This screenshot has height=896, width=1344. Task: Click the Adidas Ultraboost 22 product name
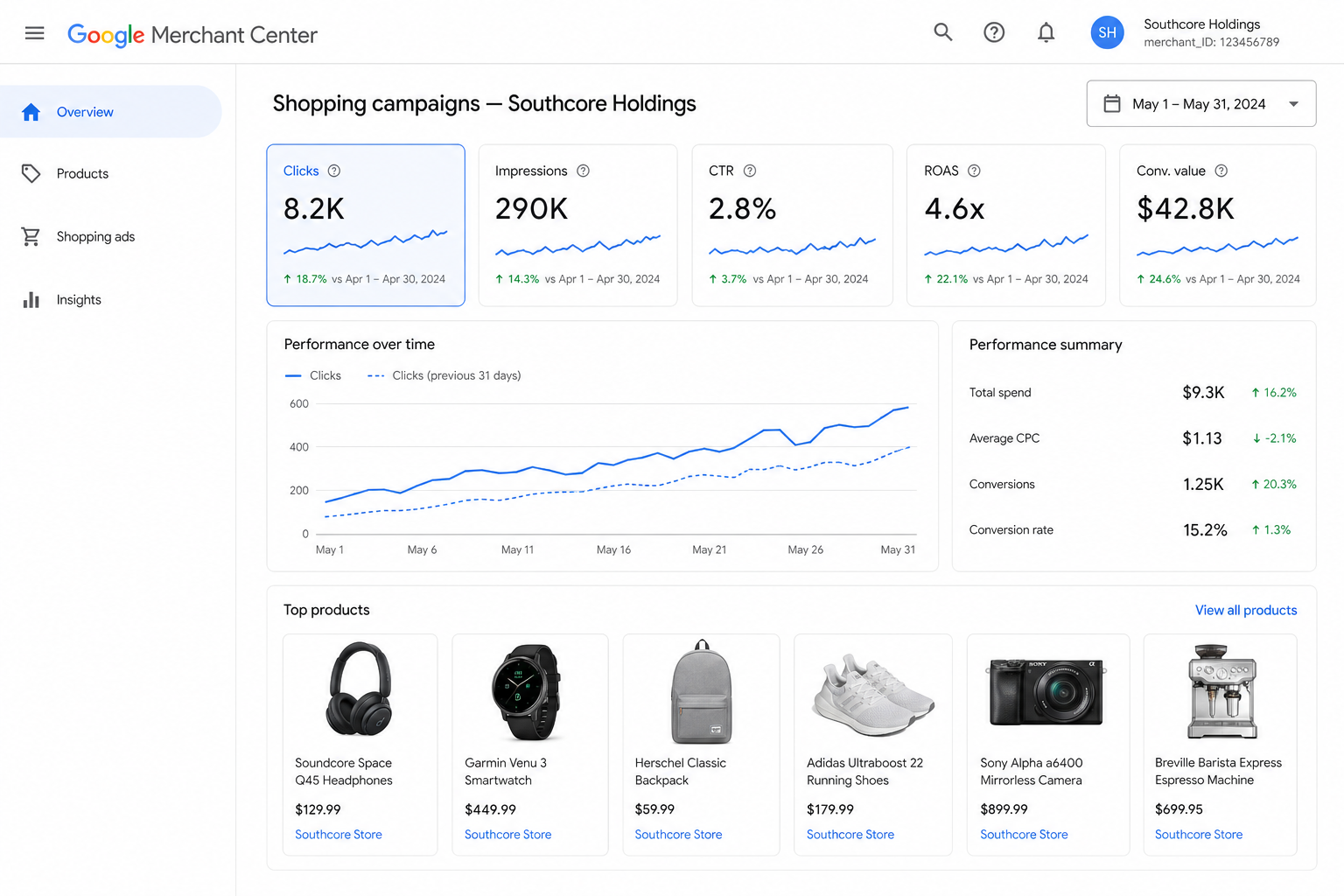tap(864, 772)
